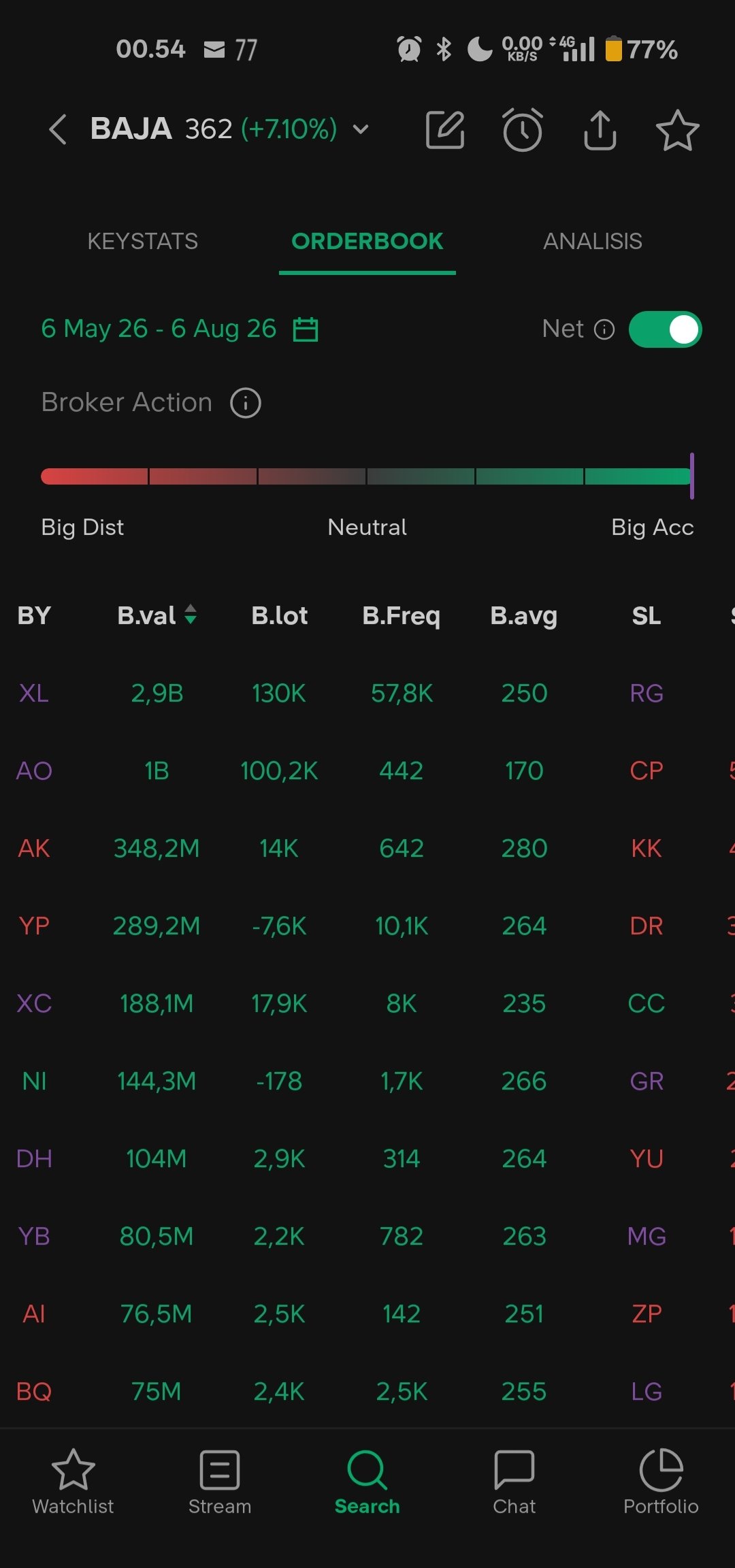This screenshot has height=1568, width=735.
Task: Set a price alert via clock icon
Action: tap(523, 129)
